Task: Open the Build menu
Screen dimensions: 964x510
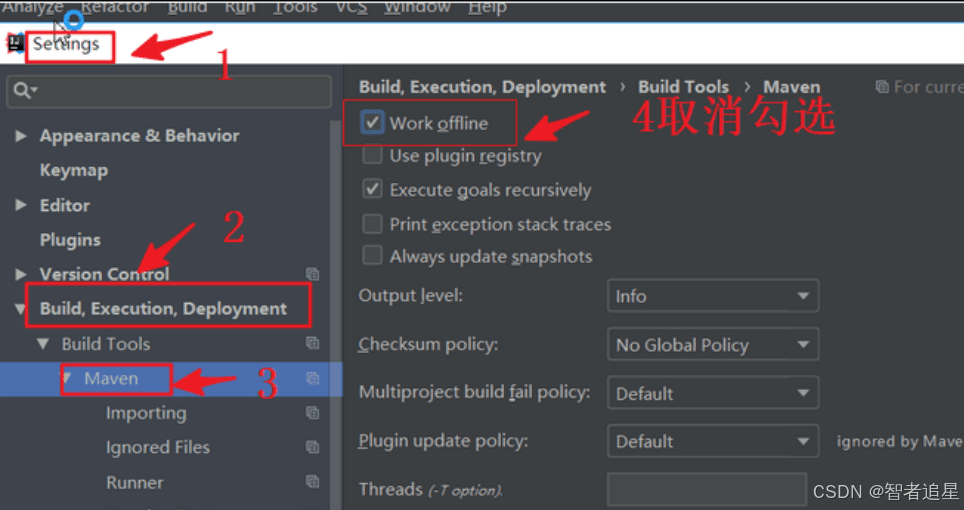Action: pyautogui.click(x=187, y=7)
